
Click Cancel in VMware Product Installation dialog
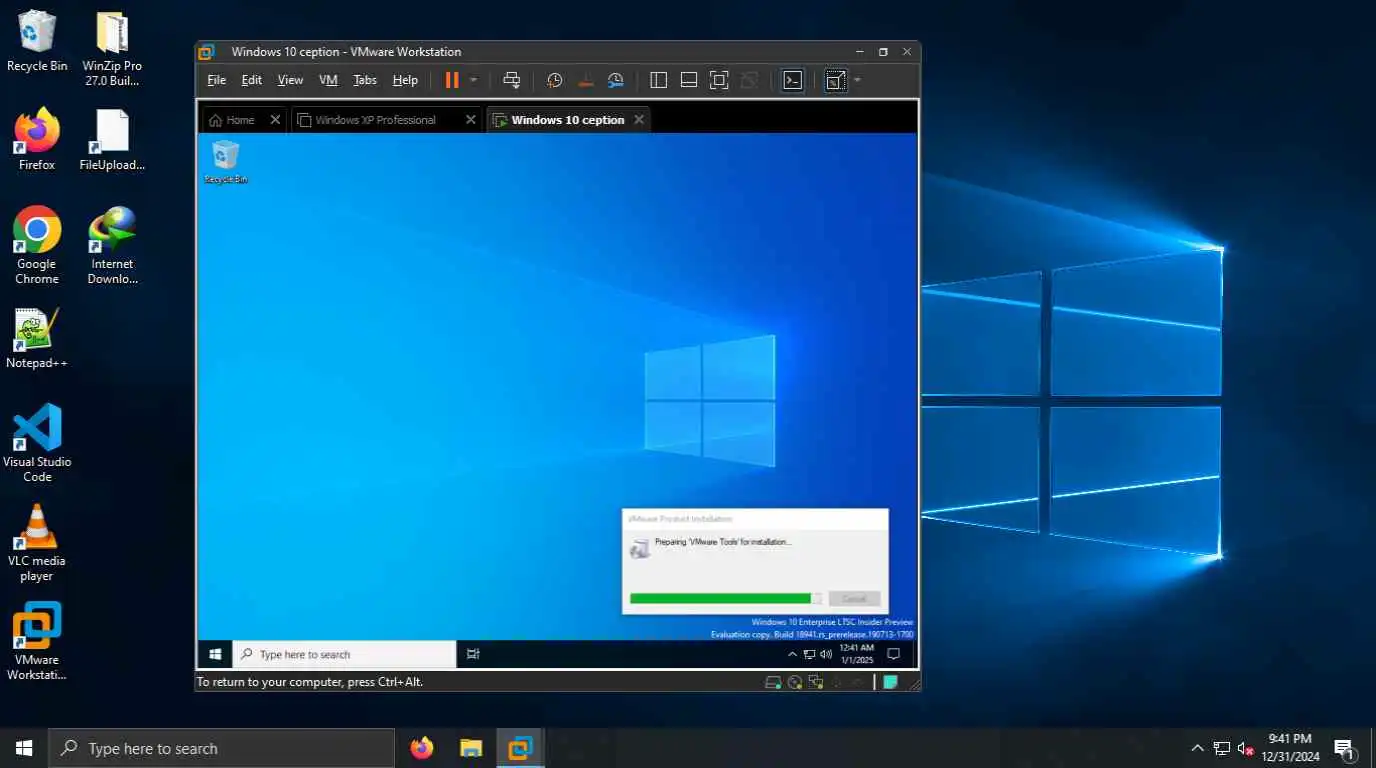(x=854, y=598)
